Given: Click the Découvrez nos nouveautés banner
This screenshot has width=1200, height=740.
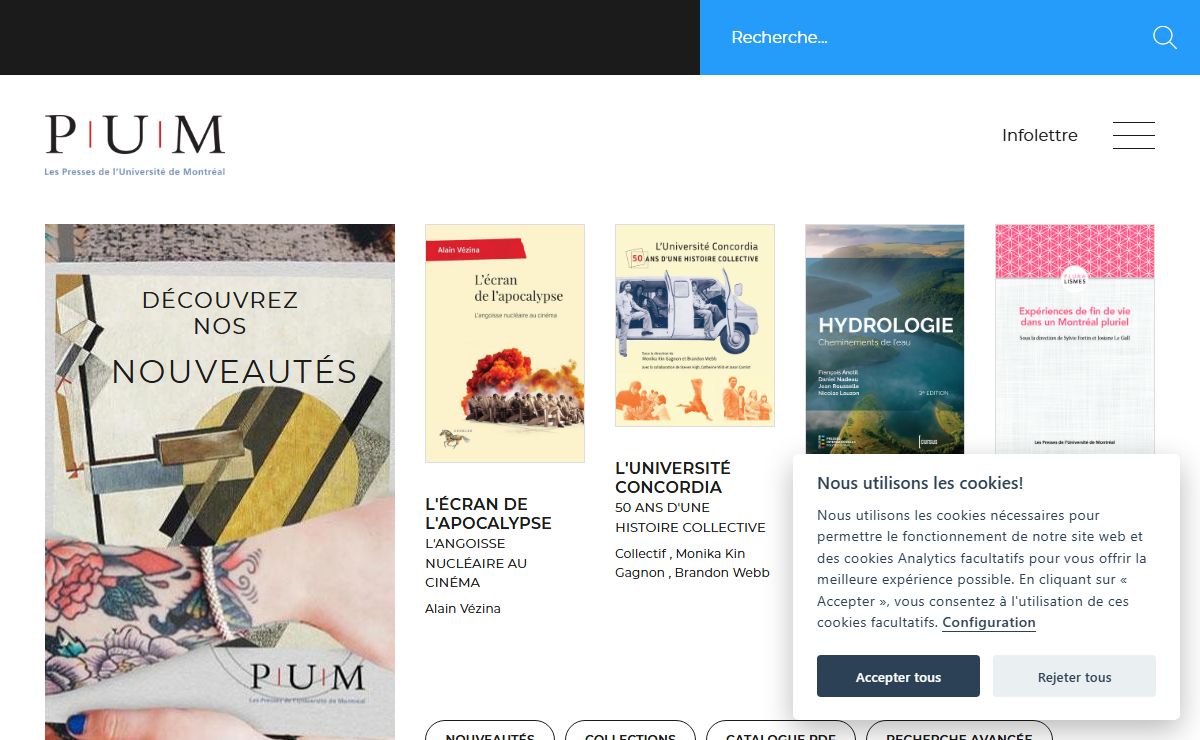Looking at the screenshot, I should pyautogui.click(x=220, y=482).
